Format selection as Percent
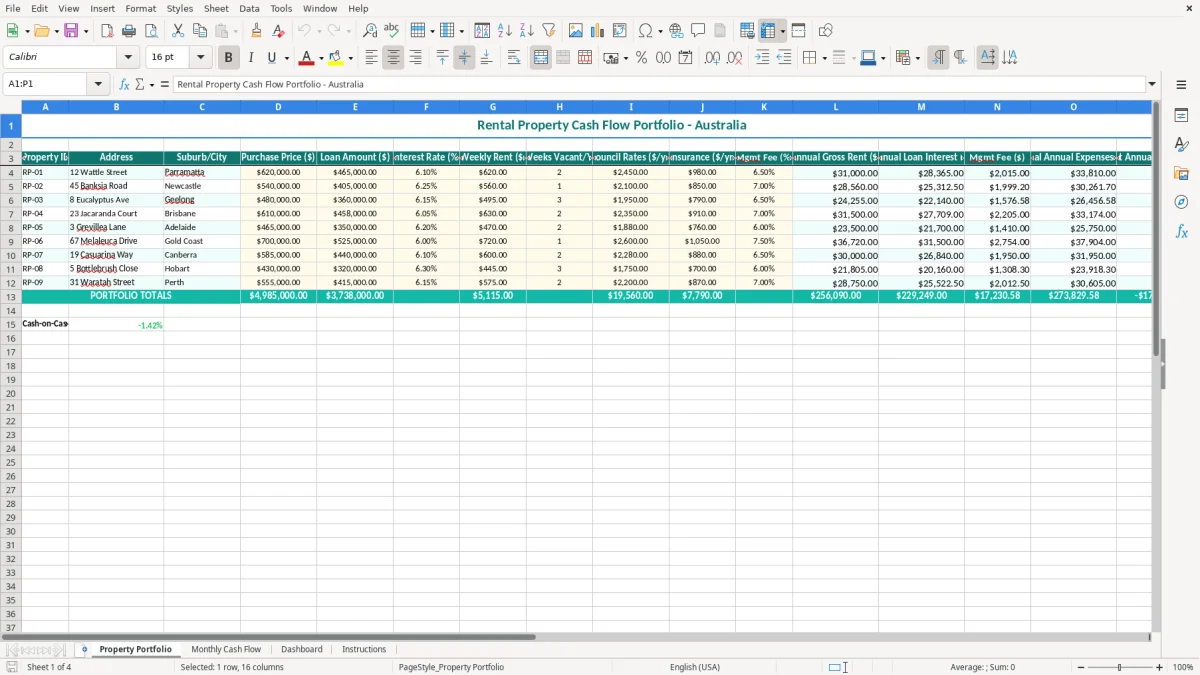 [x=641, y=58]
